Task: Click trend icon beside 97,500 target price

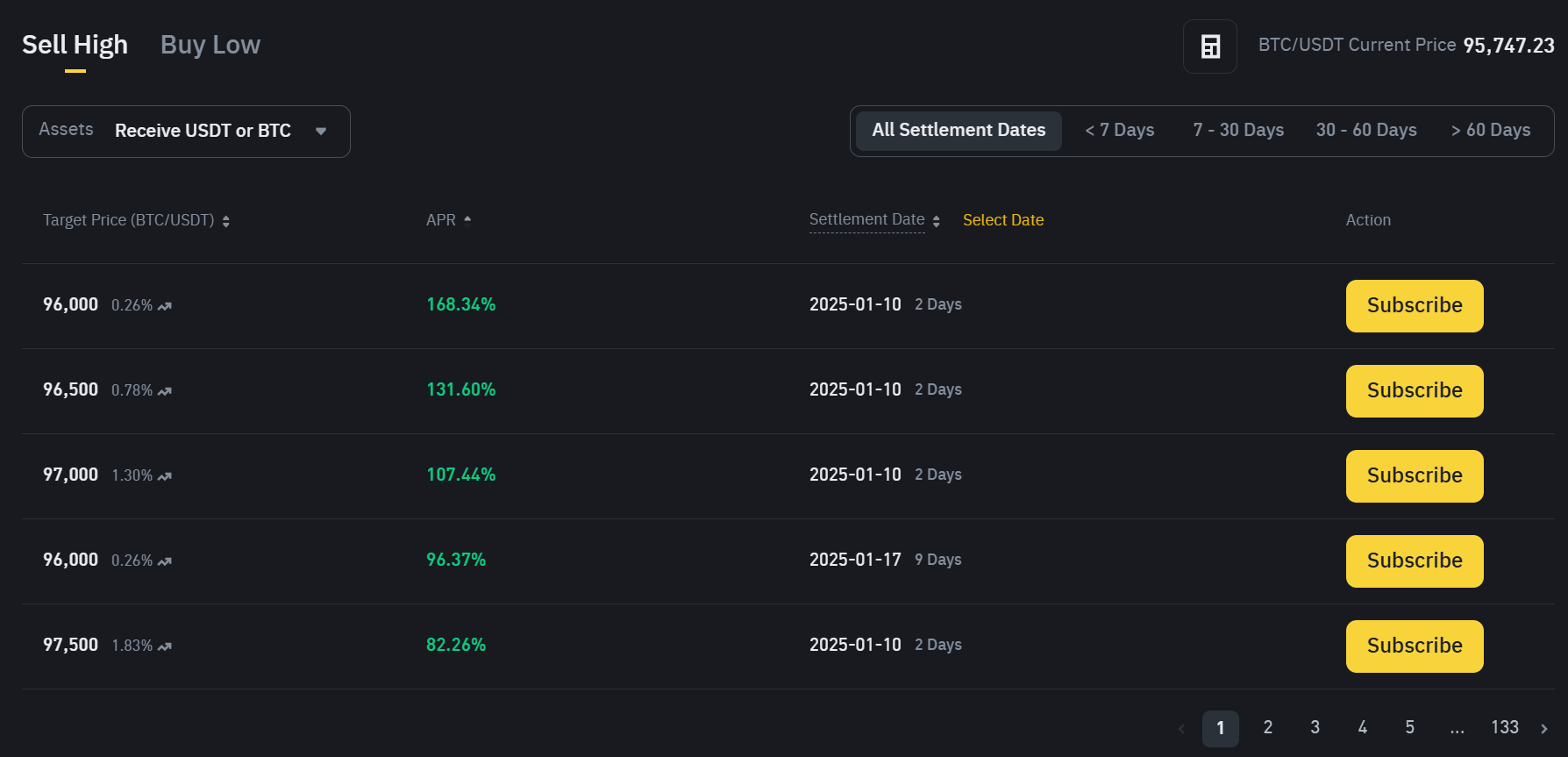Action: pyautogui.click(x=165, y=646)
